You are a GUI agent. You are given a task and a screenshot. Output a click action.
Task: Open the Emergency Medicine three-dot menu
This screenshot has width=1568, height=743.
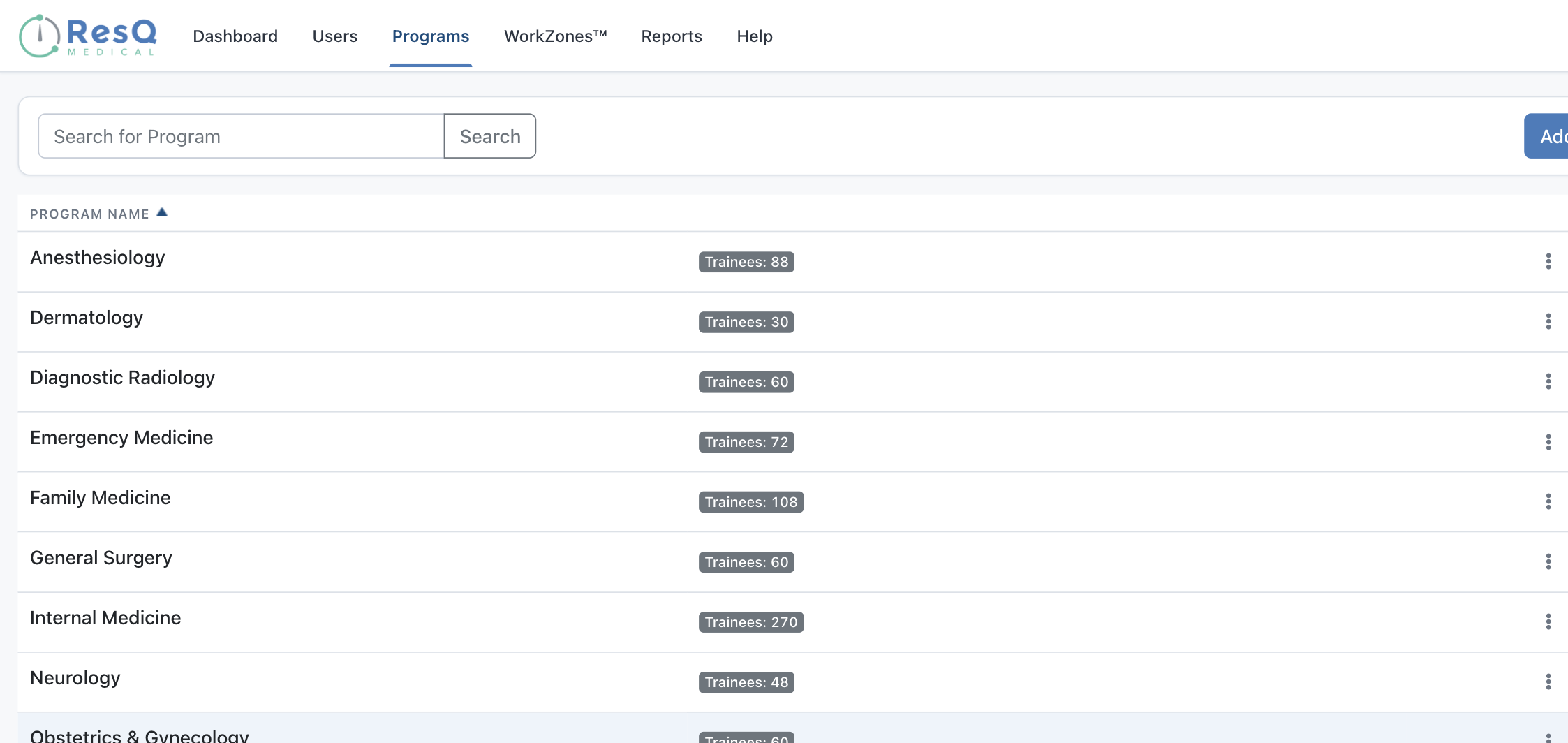1548,442
